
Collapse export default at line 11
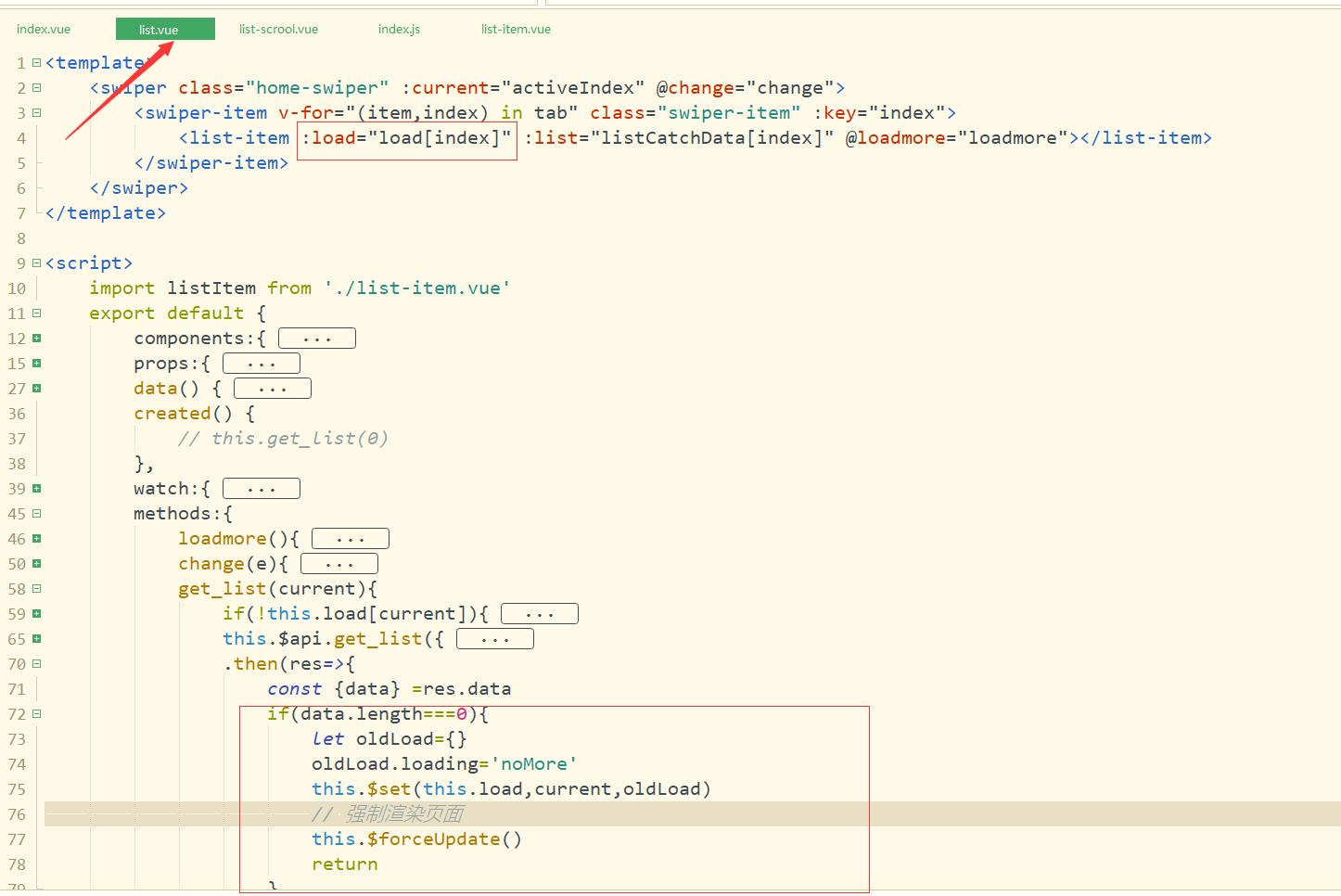click(x=37, y=314)
